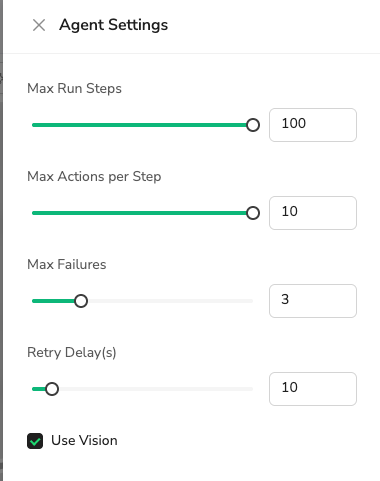Click the Max Failures slider handle
This screenshot has width=380, height=481.
[81, 301]
